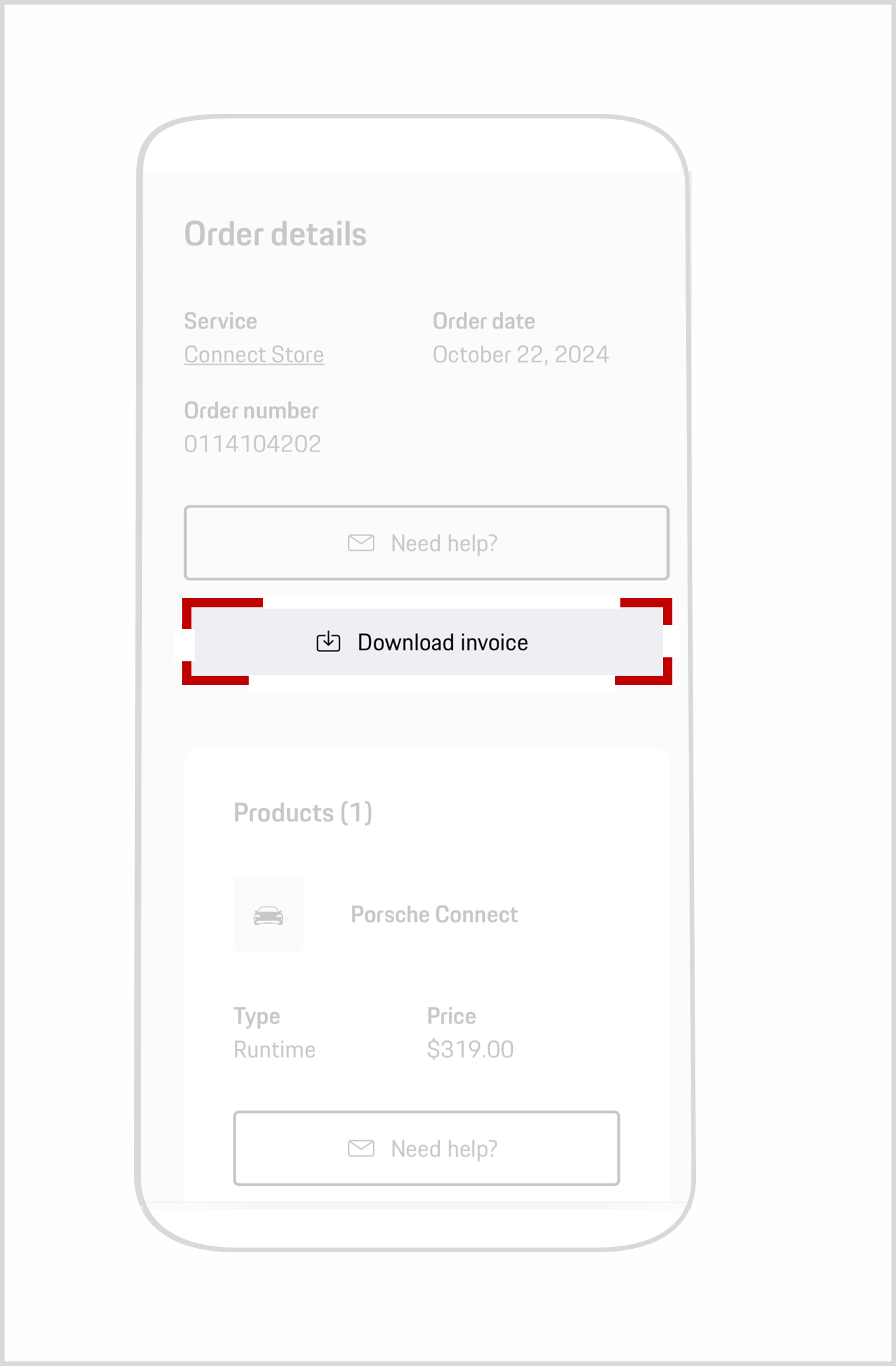The height and width of the screenshot is (1366, 896).
Task: Click the $319.00 price value
Action: coord(470,1050)
